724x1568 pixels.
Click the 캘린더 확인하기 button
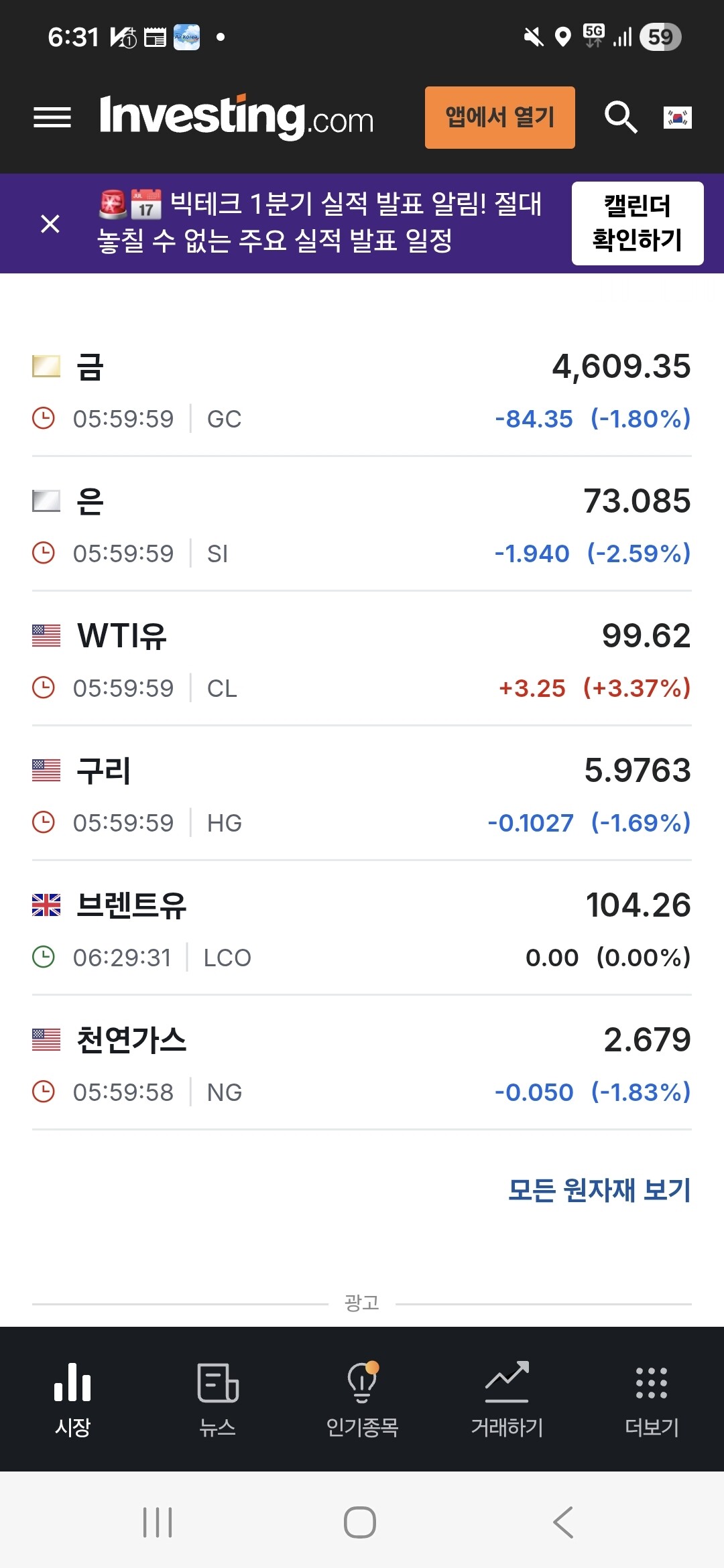click(638, 223)
